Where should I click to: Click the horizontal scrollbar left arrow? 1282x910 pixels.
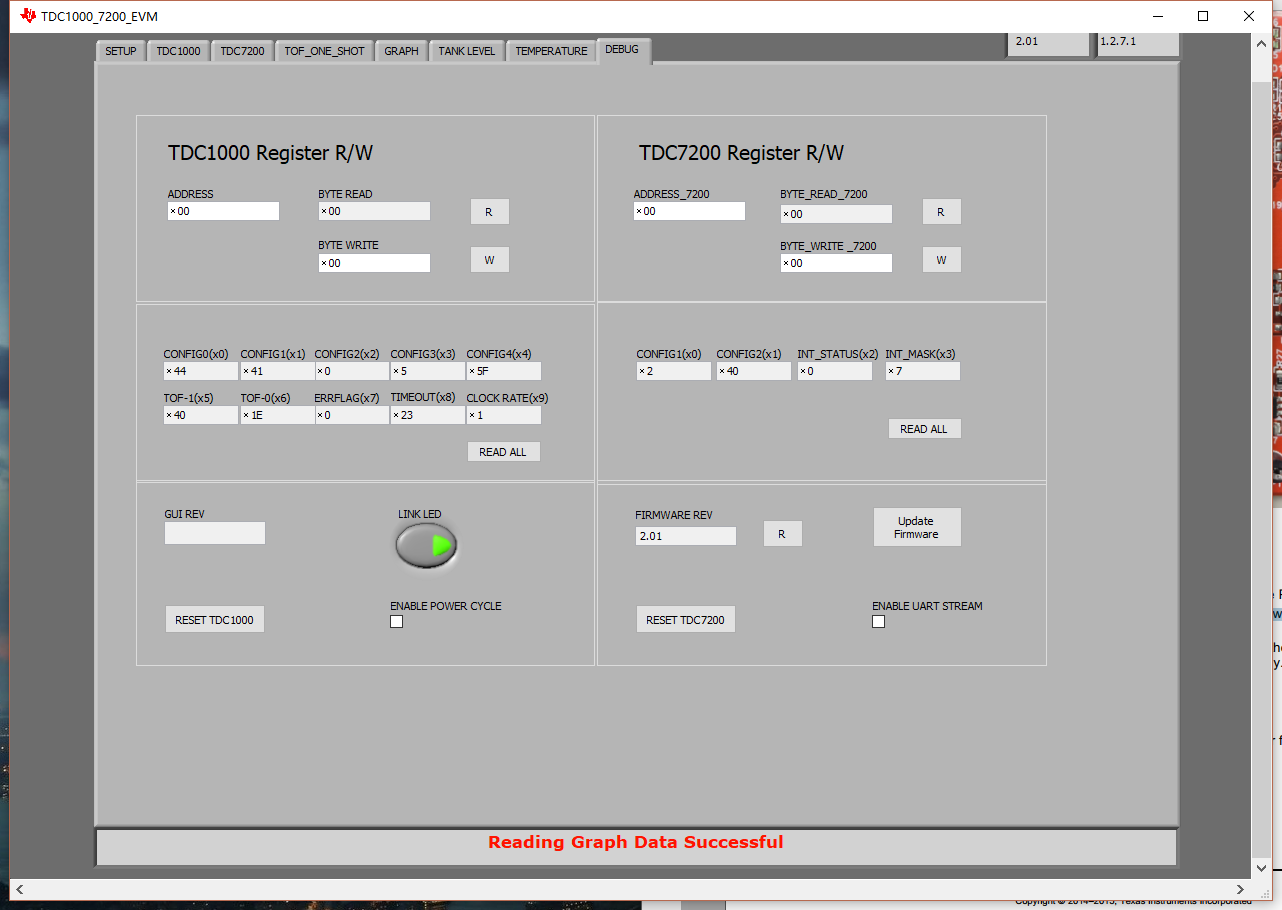(20, 889)
